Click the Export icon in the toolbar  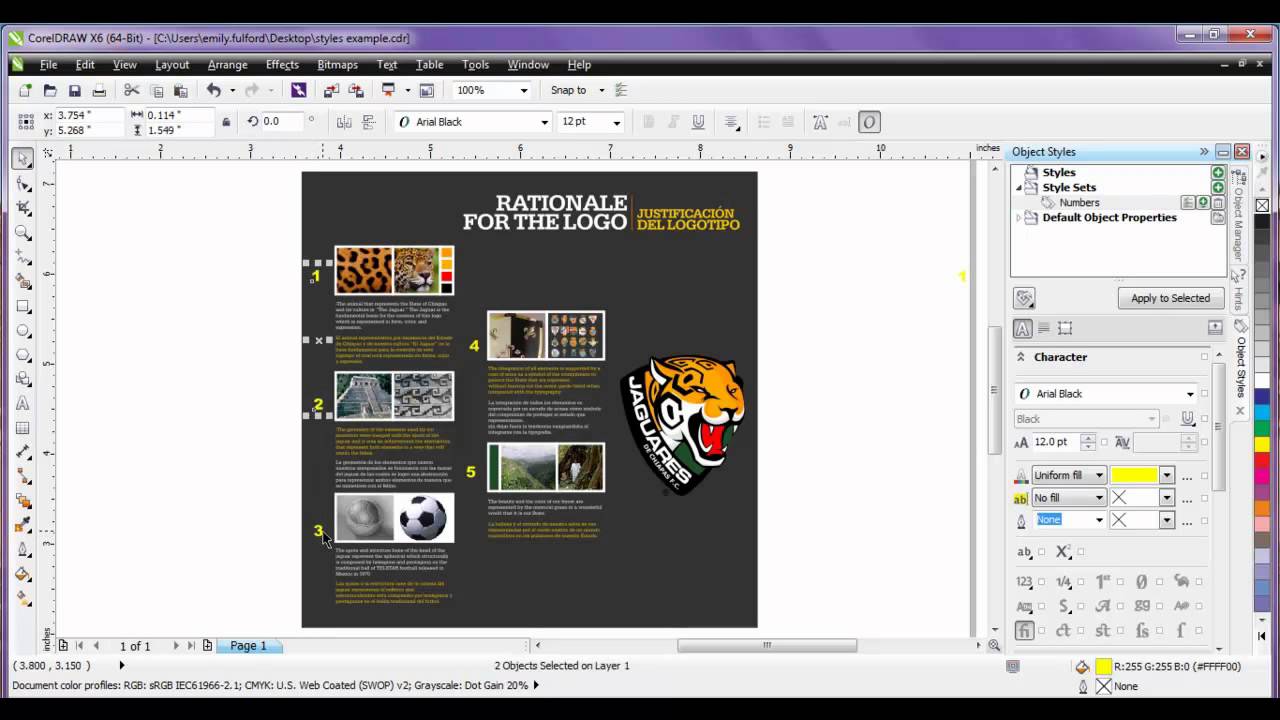(x=355, y=90)
